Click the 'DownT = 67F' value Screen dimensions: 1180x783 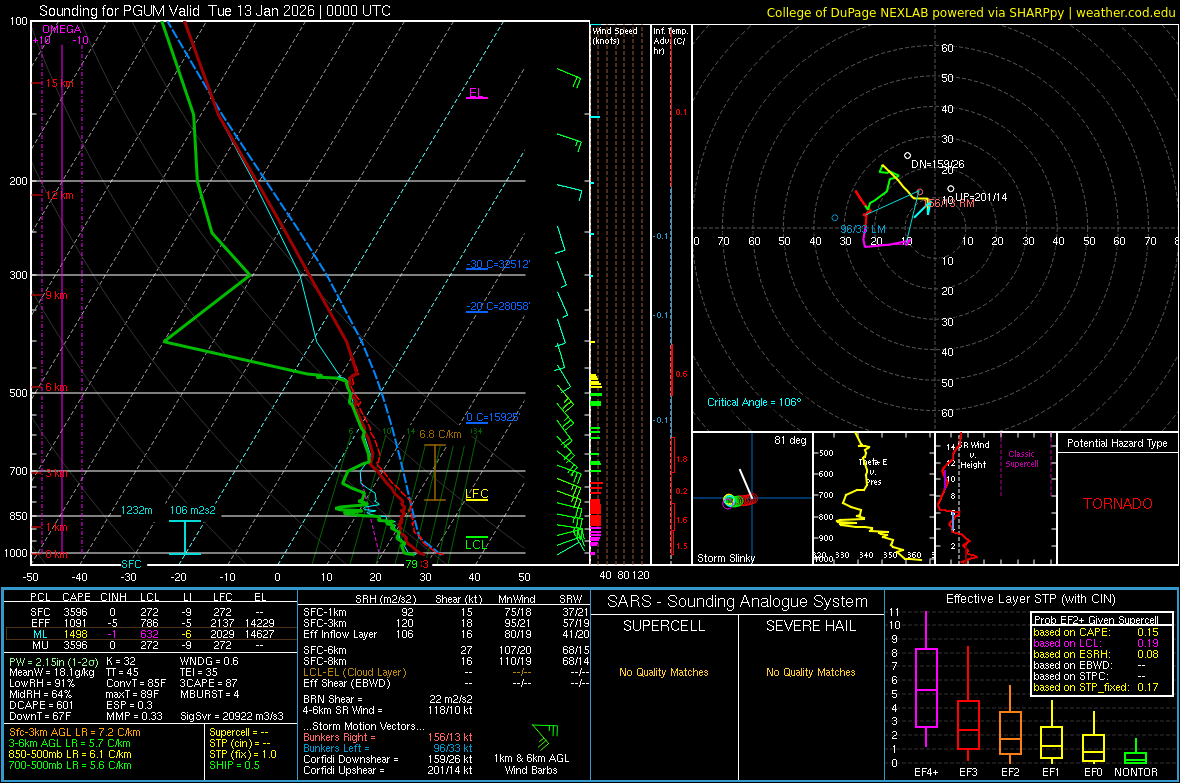40,716
